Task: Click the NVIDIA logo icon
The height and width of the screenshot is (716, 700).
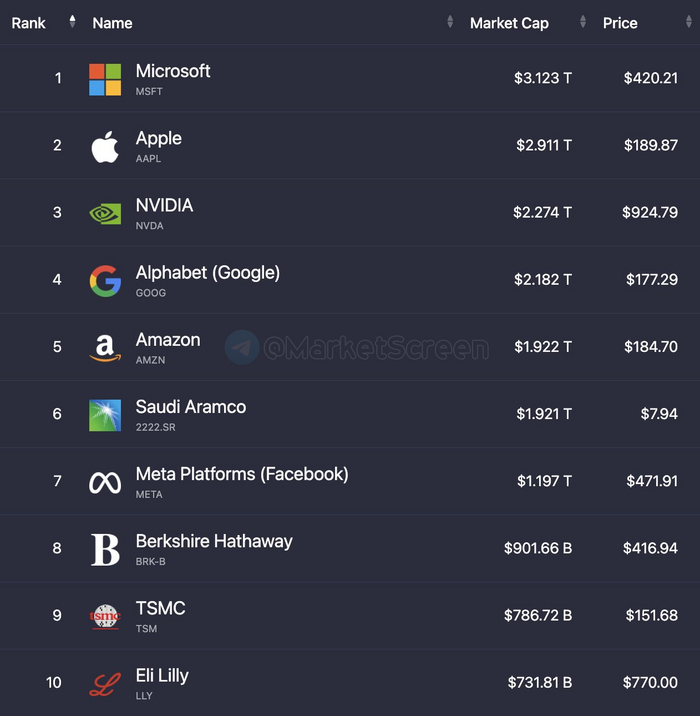Action: (x=105, y=213)
